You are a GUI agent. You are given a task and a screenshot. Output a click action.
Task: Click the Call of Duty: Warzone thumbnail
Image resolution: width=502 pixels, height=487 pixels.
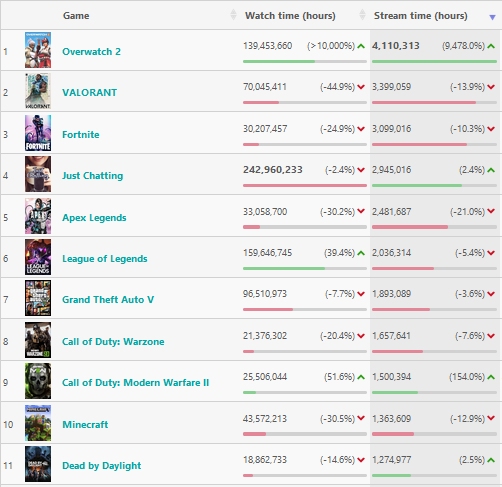(38, 340)
